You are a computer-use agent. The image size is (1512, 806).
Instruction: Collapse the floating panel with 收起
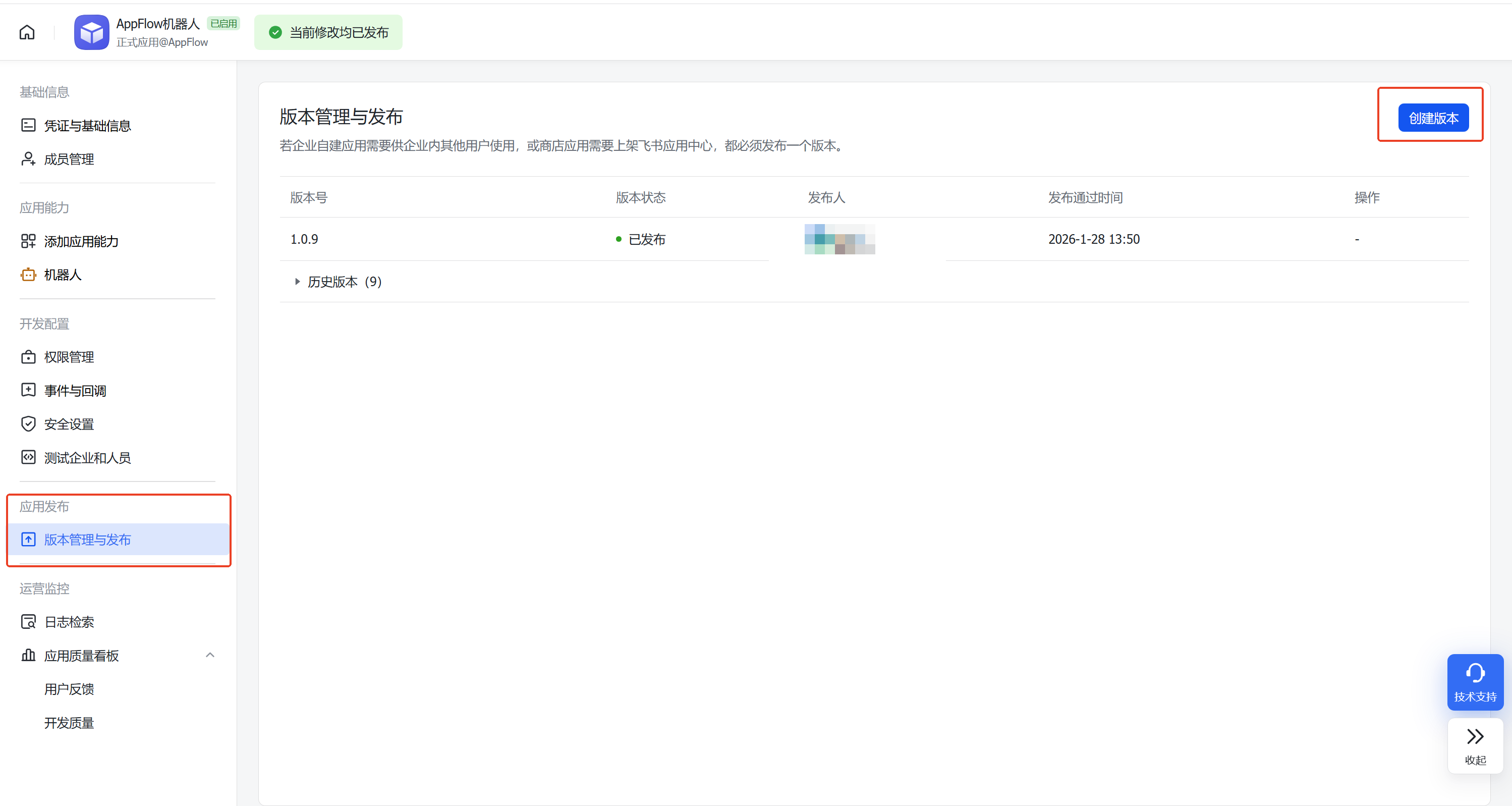1475,745
